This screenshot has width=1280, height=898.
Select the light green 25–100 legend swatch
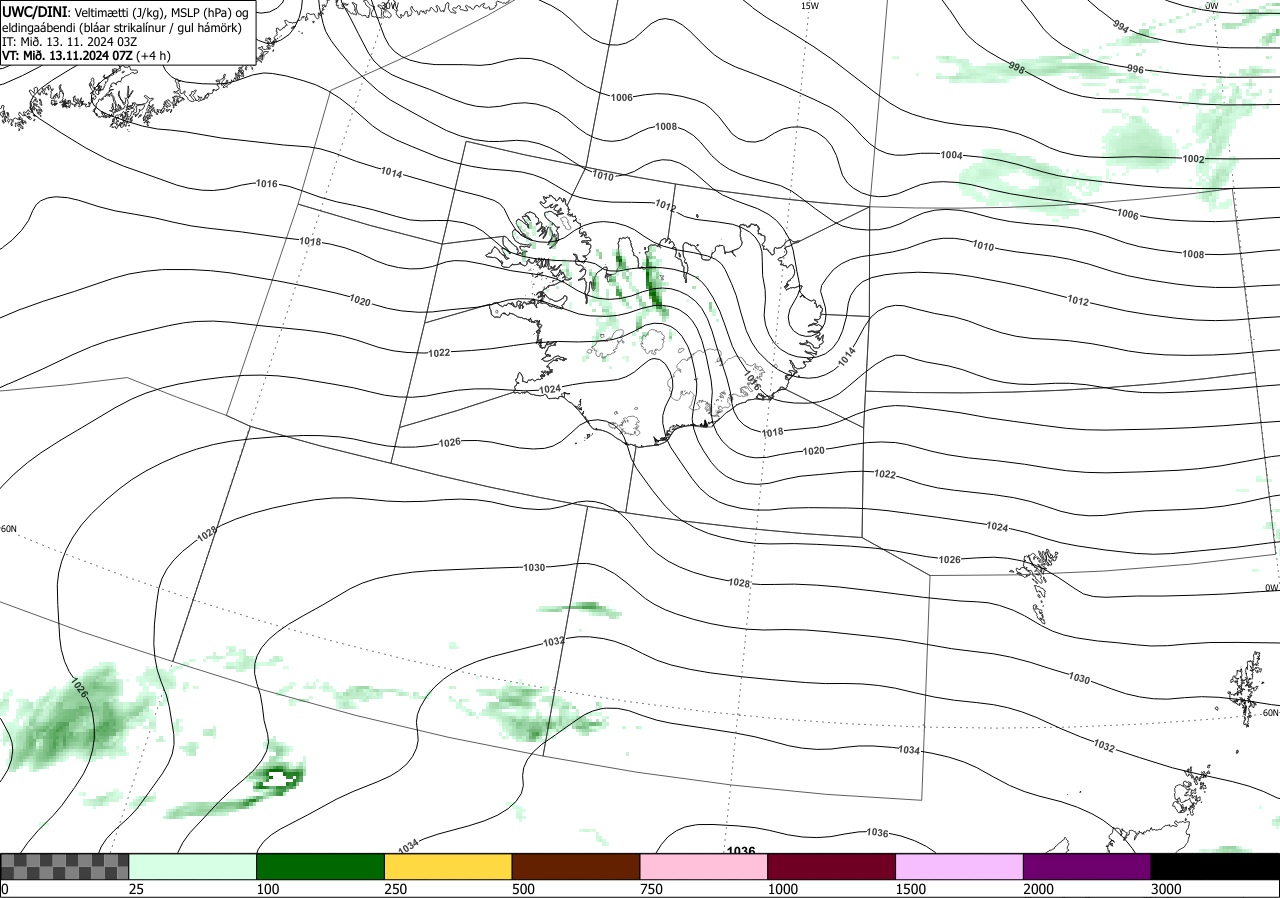point(193,866)
